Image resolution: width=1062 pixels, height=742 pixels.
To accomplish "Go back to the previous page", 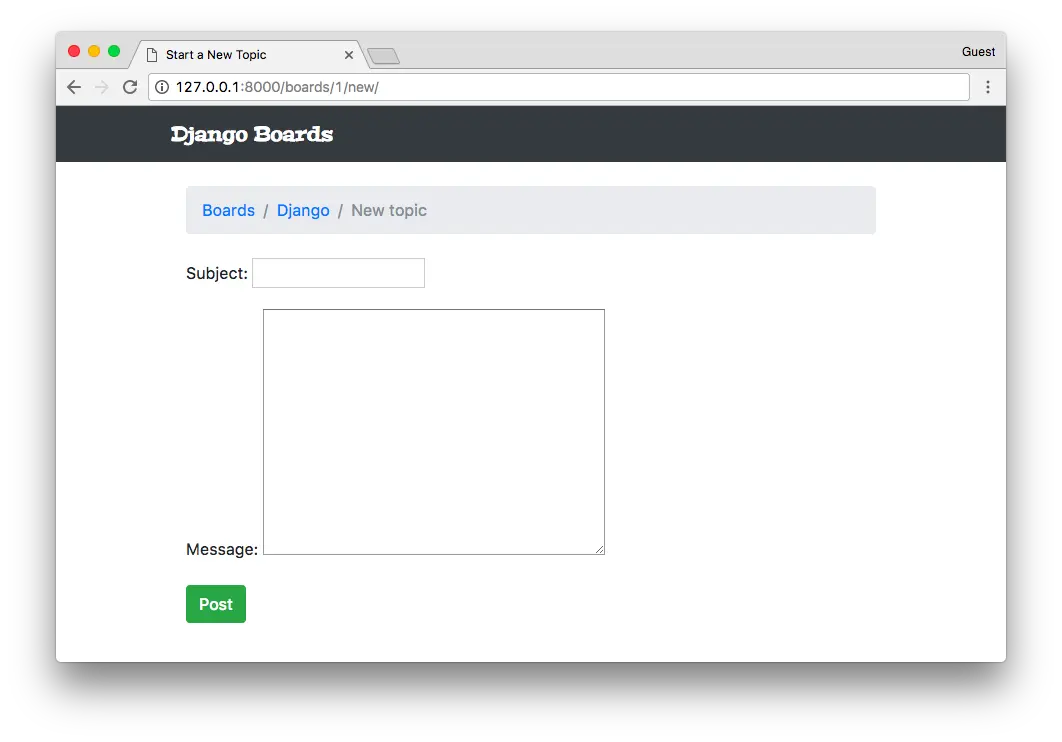I will click(74, 87).
